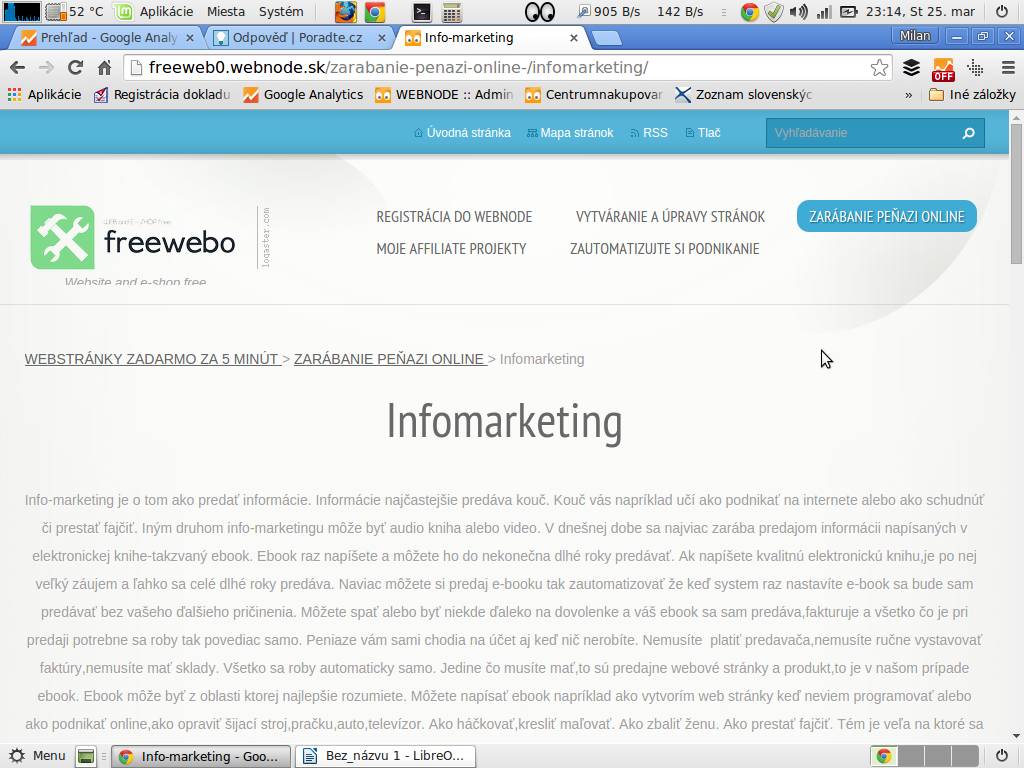Open the Aplikácie apps bookmark shortcut
1024x768 pixels.
(x=45, y=95)
